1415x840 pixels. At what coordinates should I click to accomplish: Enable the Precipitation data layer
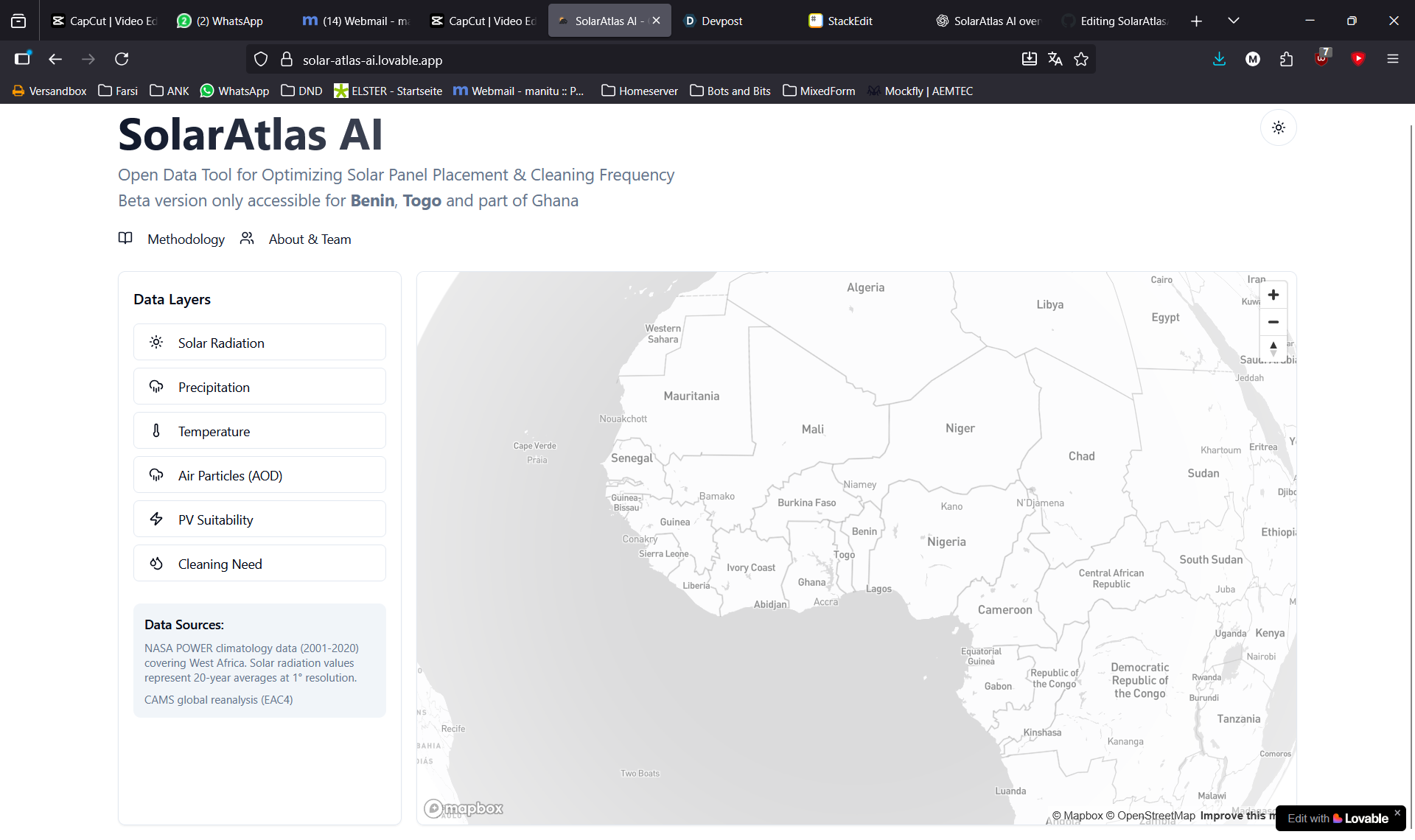(259, 387)
